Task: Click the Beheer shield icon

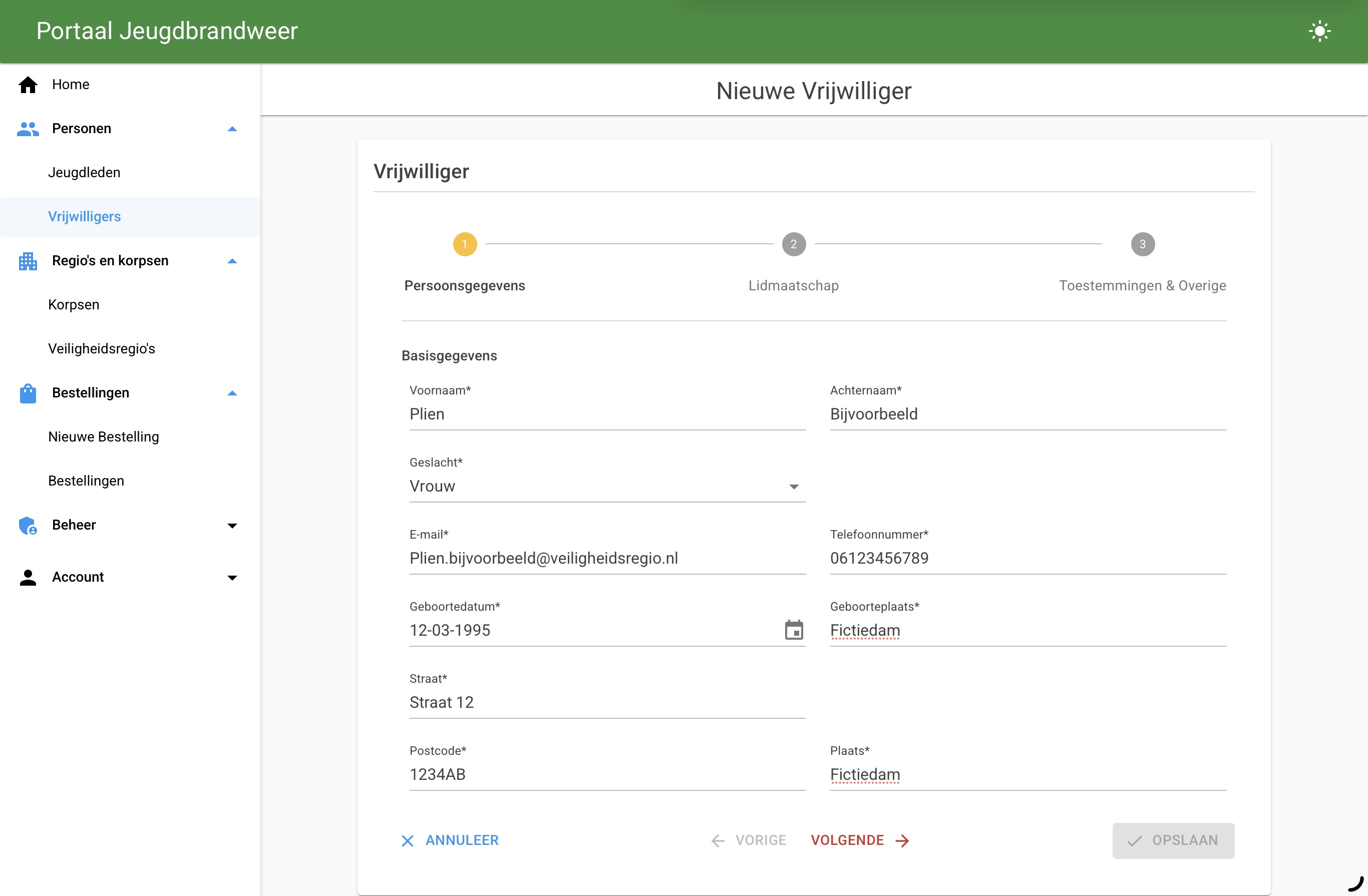Action: click(x=28, y=525)
